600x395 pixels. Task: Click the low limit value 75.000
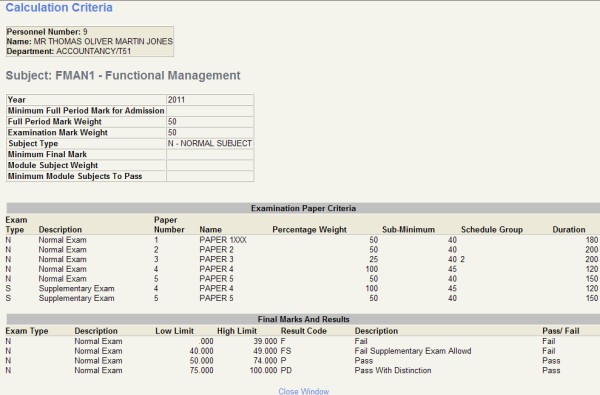click(x=202, y=371)
